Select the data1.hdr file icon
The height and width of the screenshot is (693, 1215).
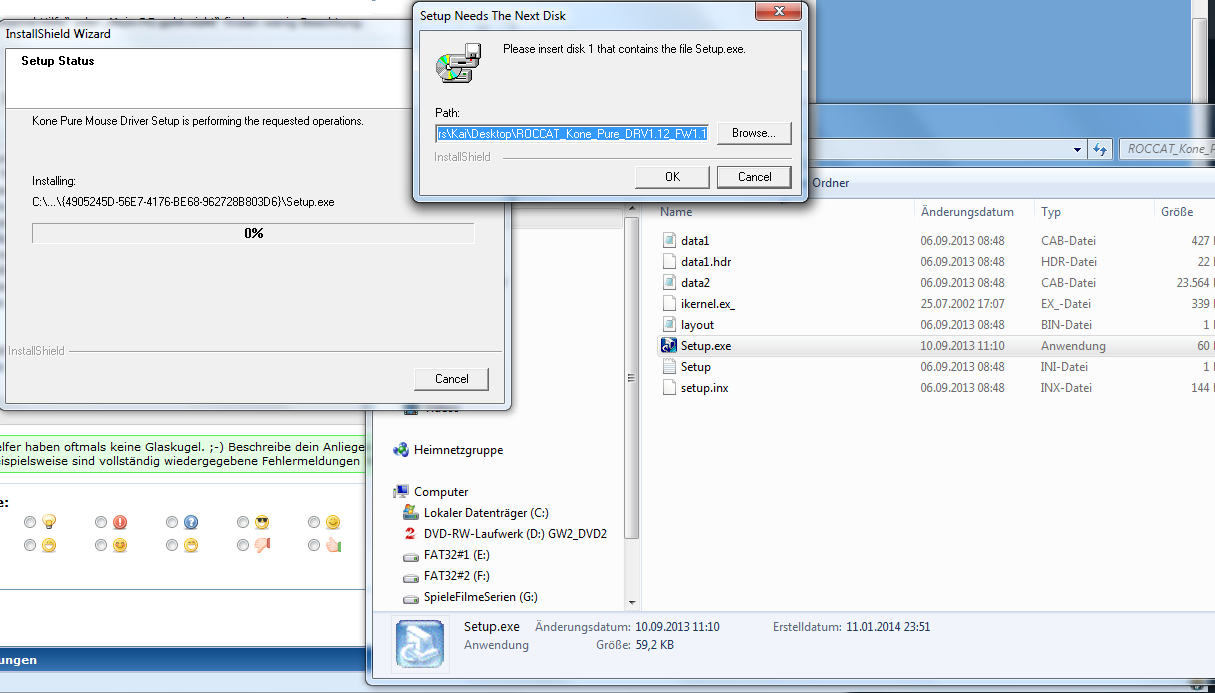click(671, 261)
